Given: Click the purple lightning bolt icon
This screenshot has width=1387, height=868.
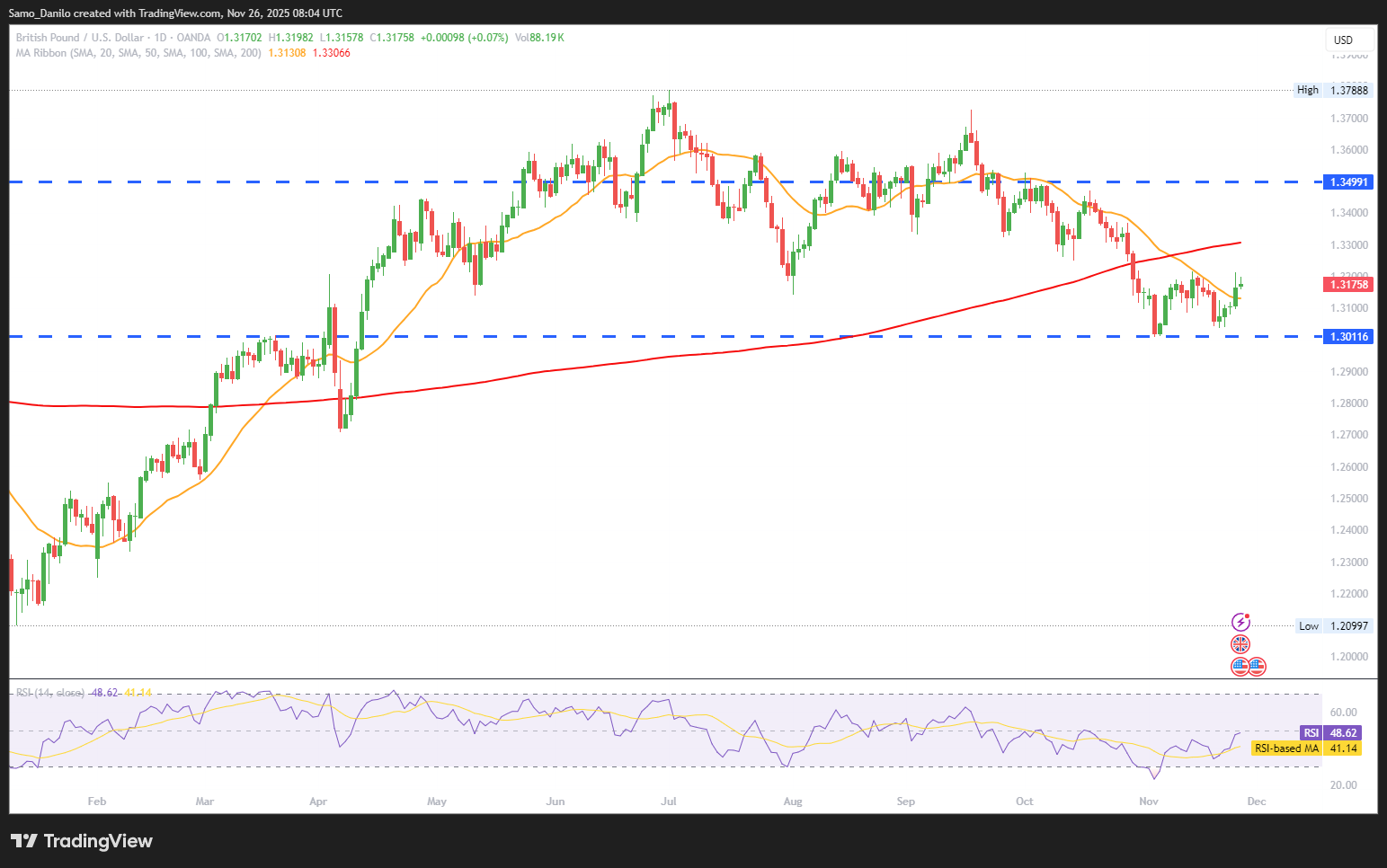Looking at the screenshot, I should click(1240, 622).
